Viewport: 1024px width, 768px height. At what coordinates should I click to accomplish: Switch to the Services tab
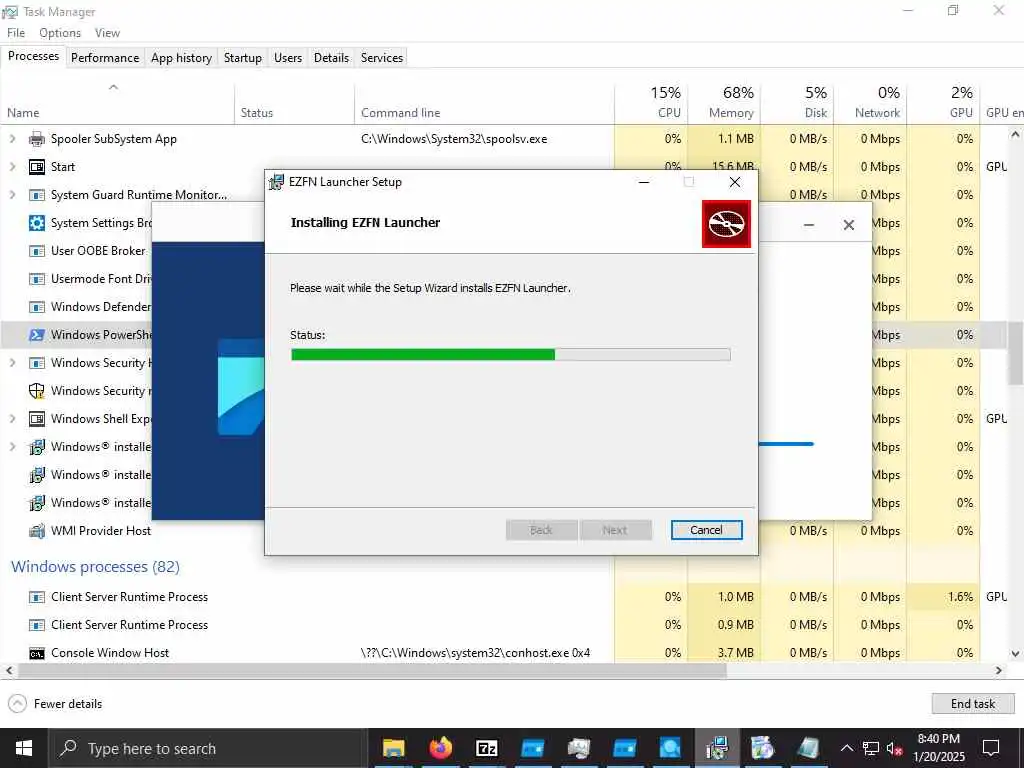(382, 57)
